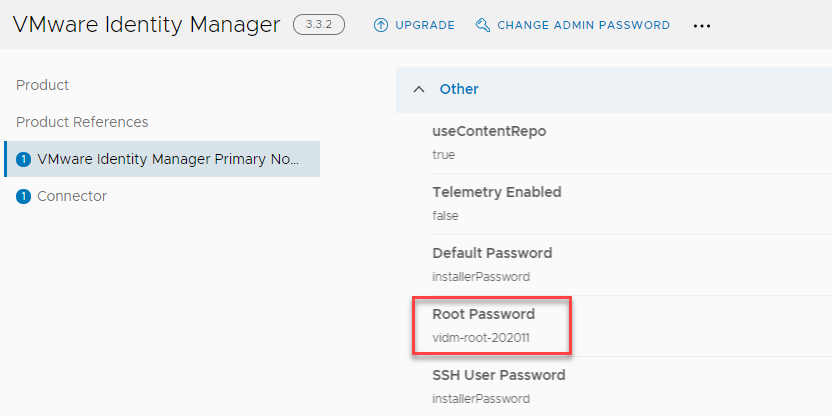Click the key icon for admin password
This screenshot has width=832, height=416.
483,25
